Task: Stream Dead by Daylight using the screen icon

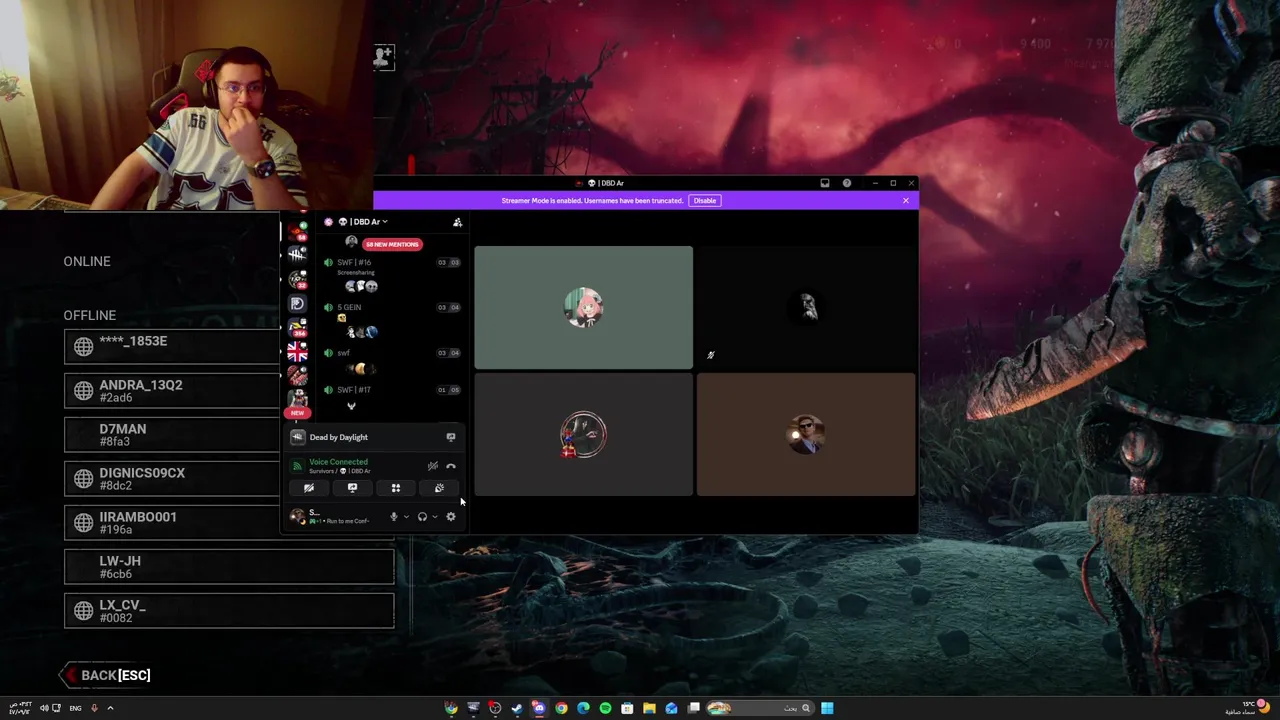Action: pyautogui.click(x=451, y=437)
